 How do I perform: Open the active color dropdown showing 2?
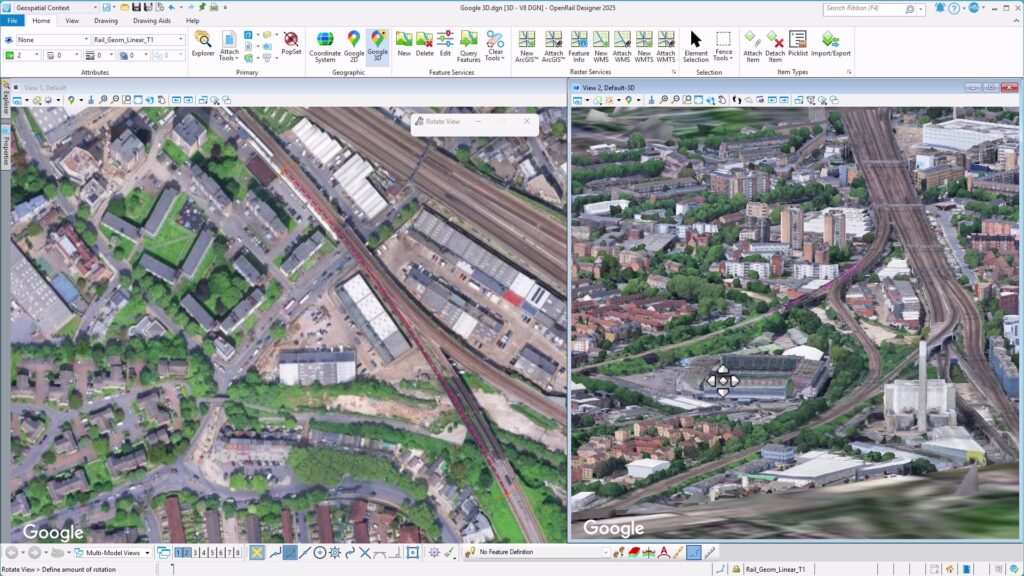(x=23, y=56)
